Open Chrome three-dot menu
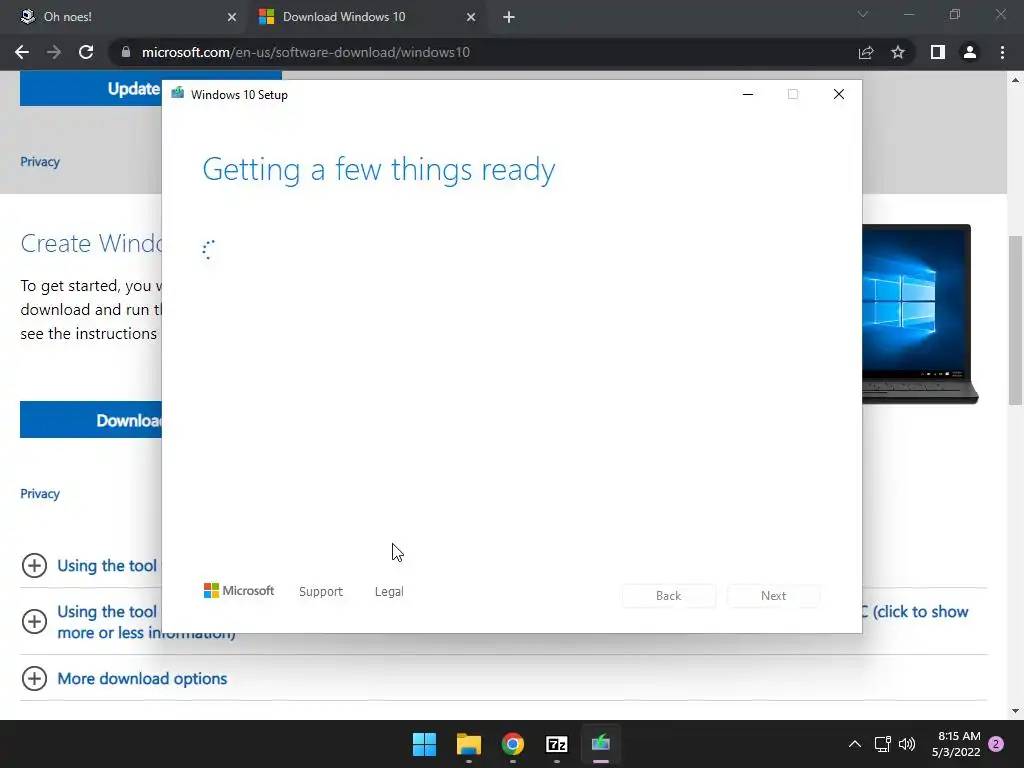The image size is (1024, 768). 1002,52
